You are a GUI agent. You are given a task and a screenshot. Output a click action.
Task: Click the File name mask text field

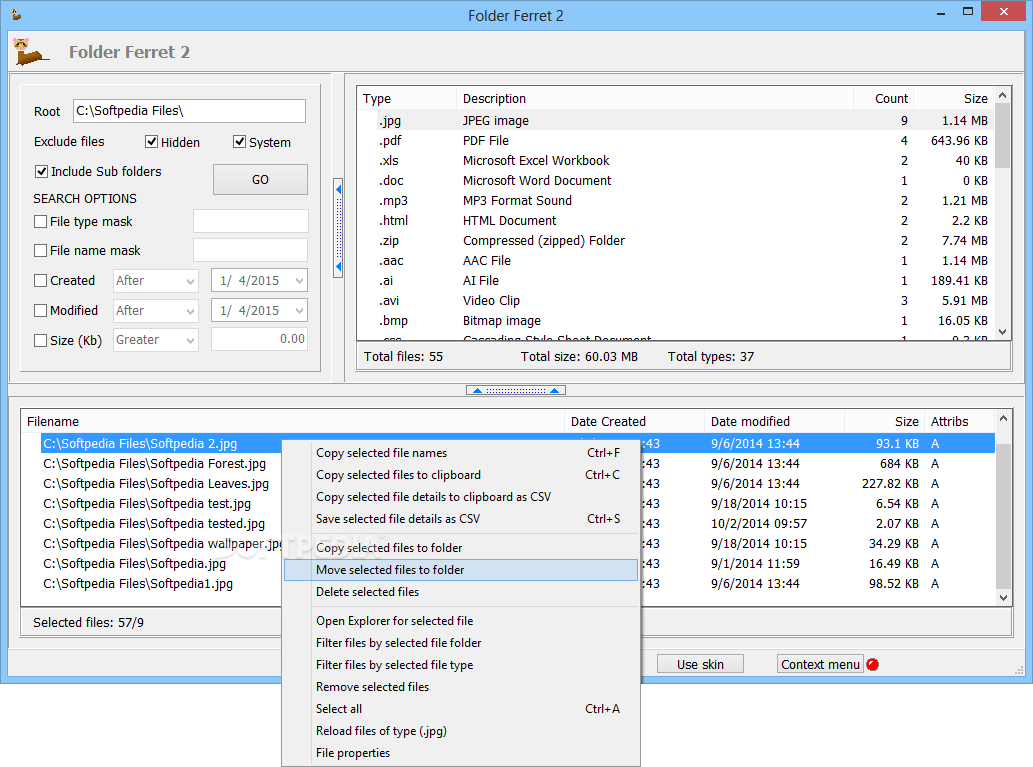250,250
